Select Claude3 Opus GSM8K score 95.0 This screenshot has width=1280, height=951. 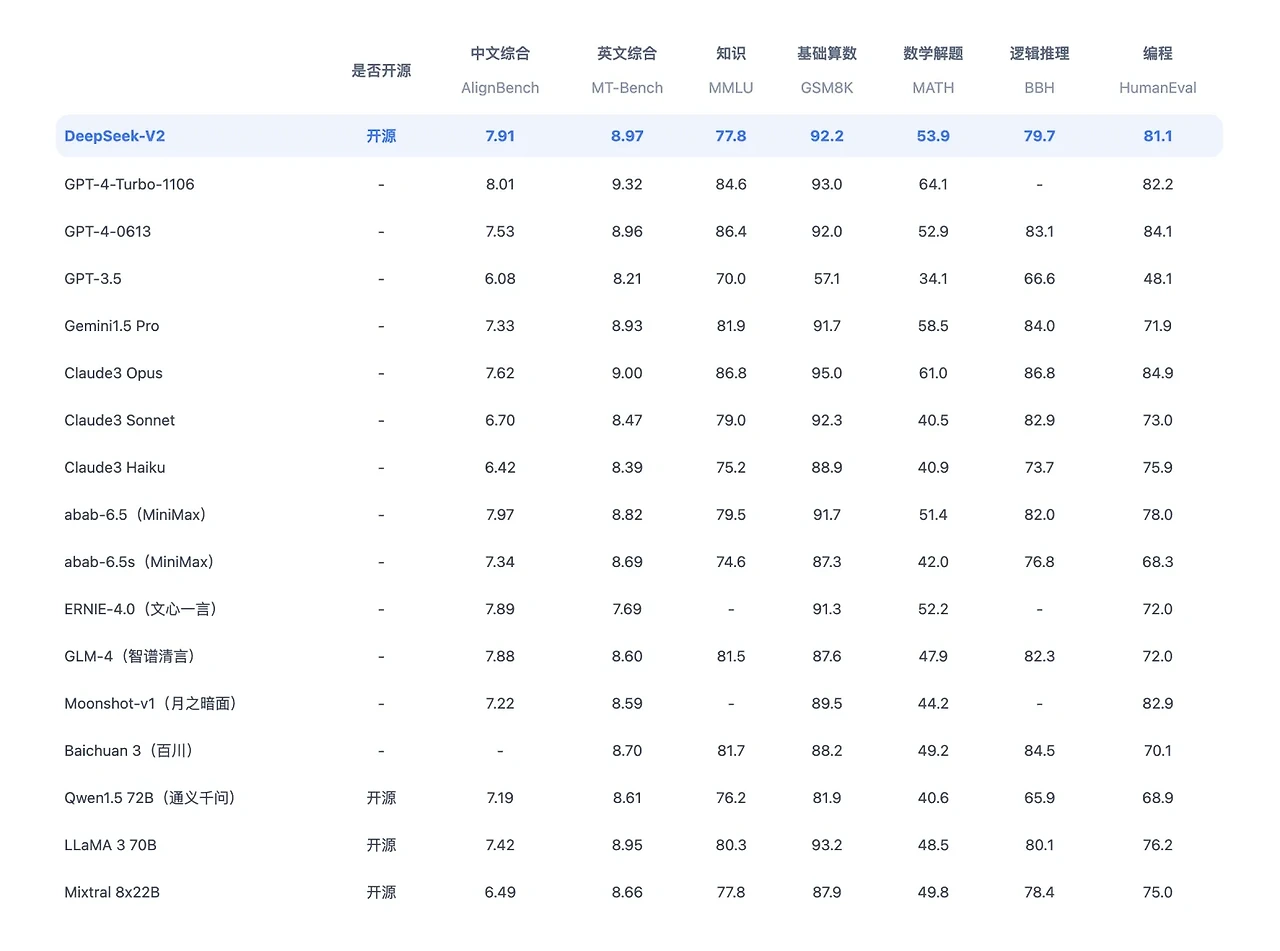827,373
